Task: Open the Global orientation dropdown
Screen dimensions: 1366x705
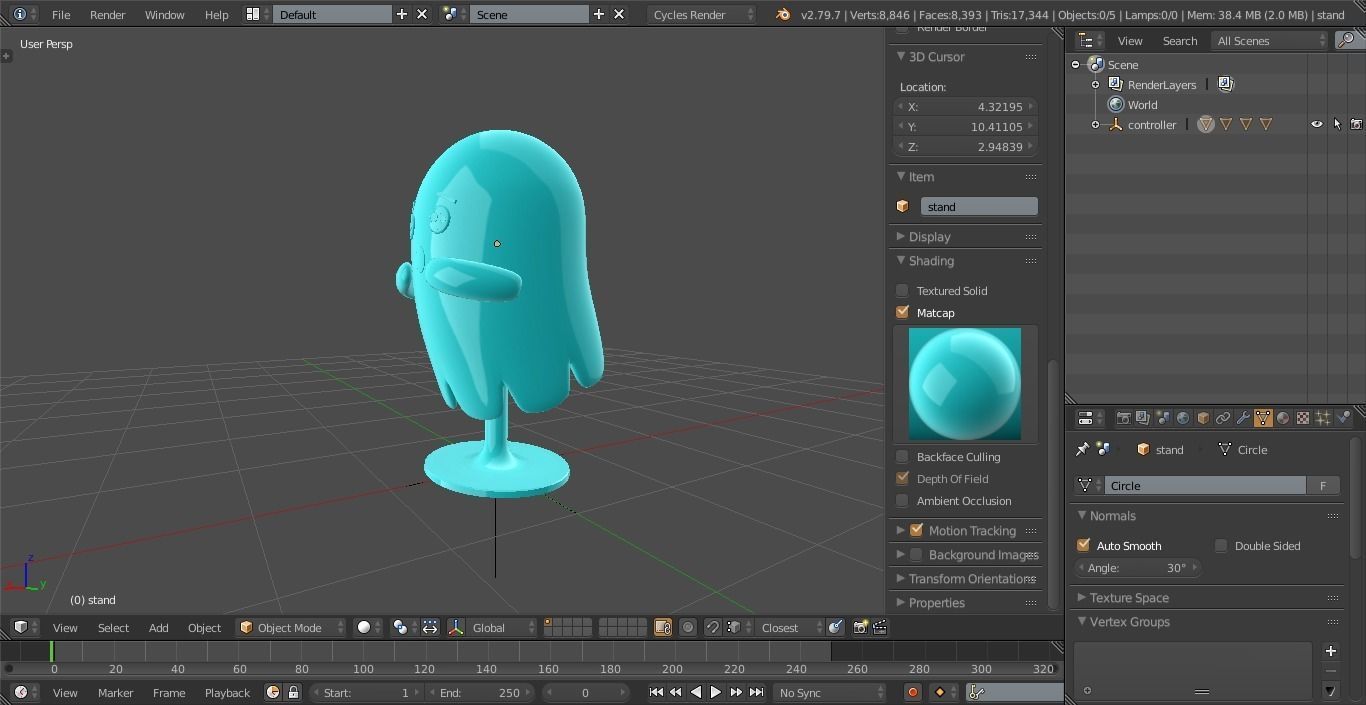Action: pos(503,627)
